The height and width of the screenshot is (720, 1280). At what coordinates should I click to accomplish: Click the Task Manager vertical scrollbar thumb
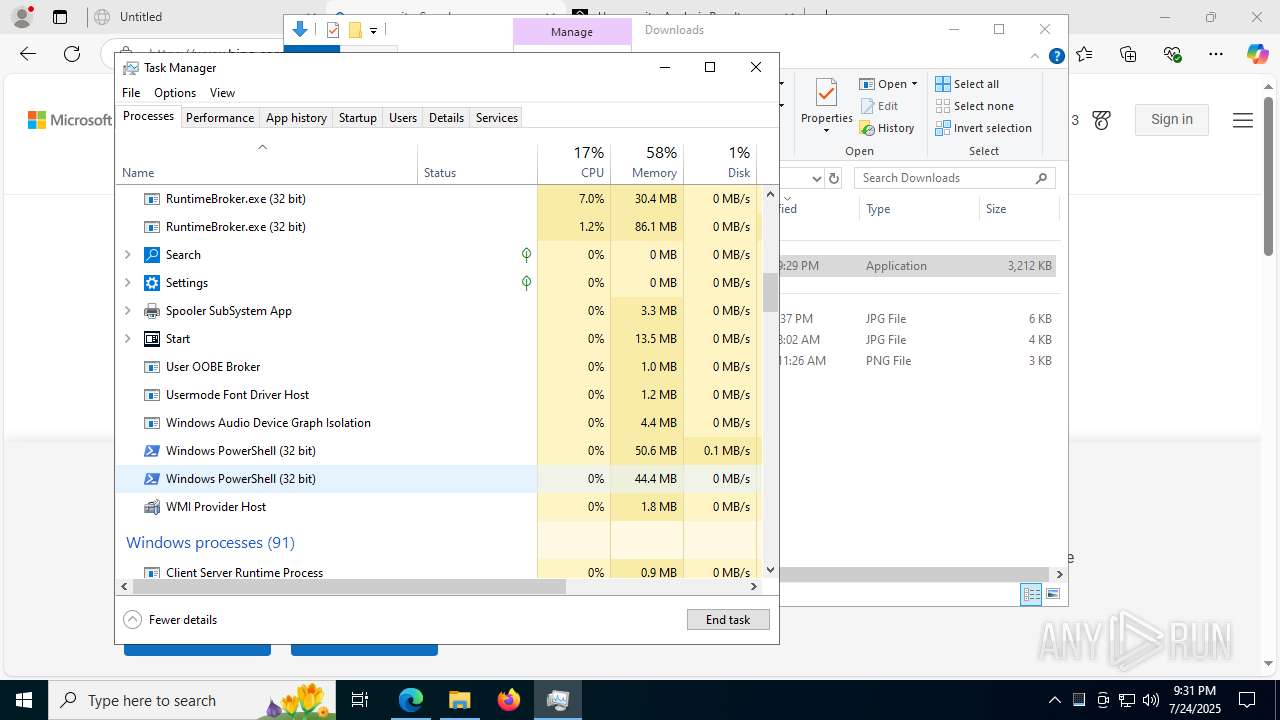(770, 292)
